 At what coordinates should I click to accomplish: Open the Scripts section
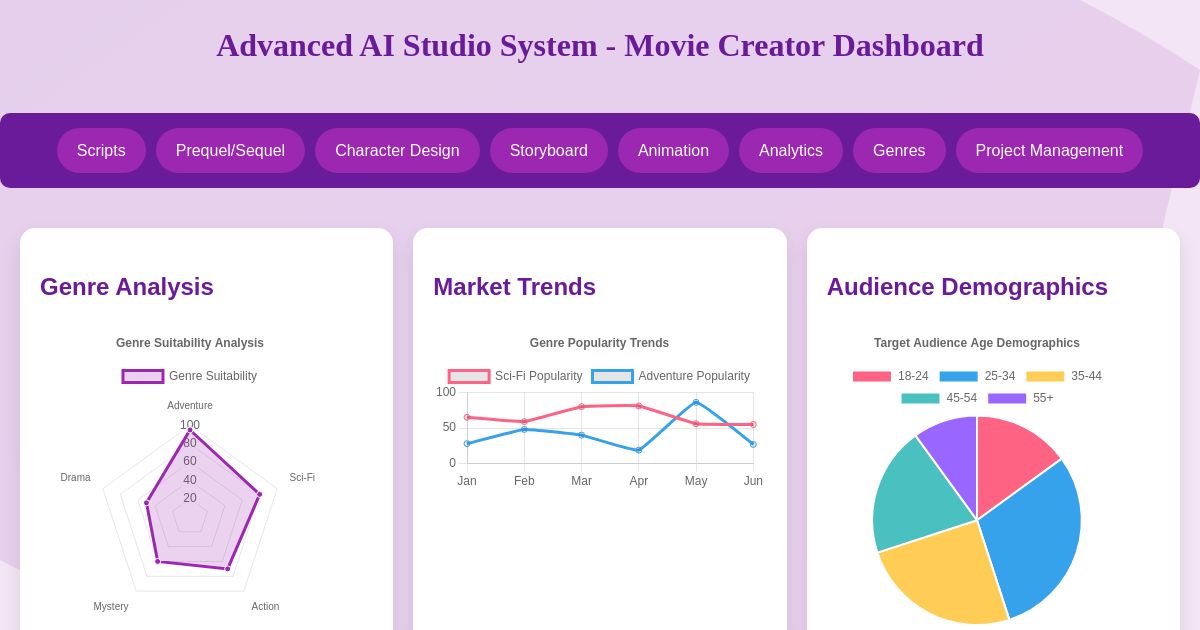tap(101, 150)
